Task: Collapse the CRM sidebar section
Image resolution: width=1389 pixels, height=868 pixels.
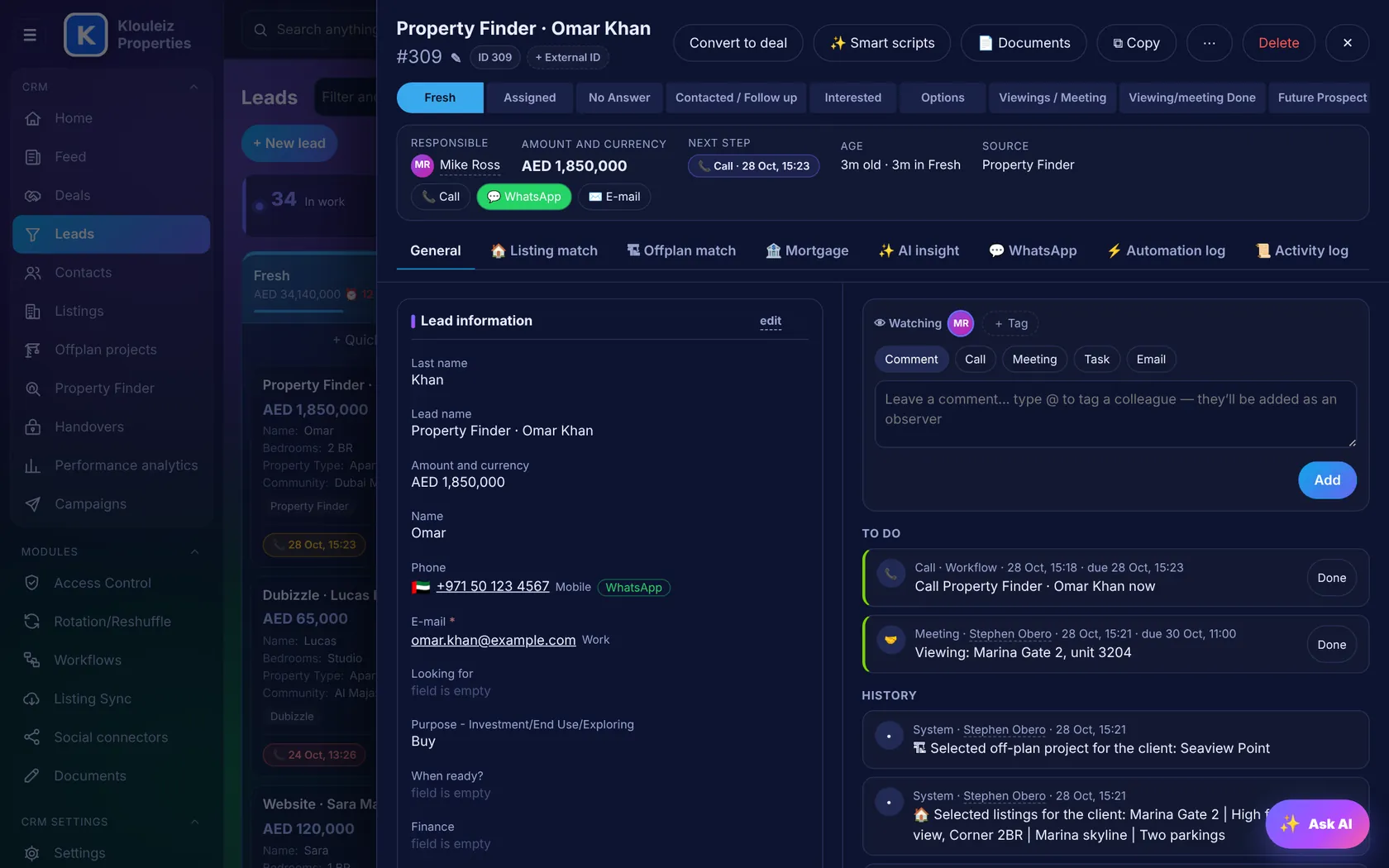Action: click(194, 87)
